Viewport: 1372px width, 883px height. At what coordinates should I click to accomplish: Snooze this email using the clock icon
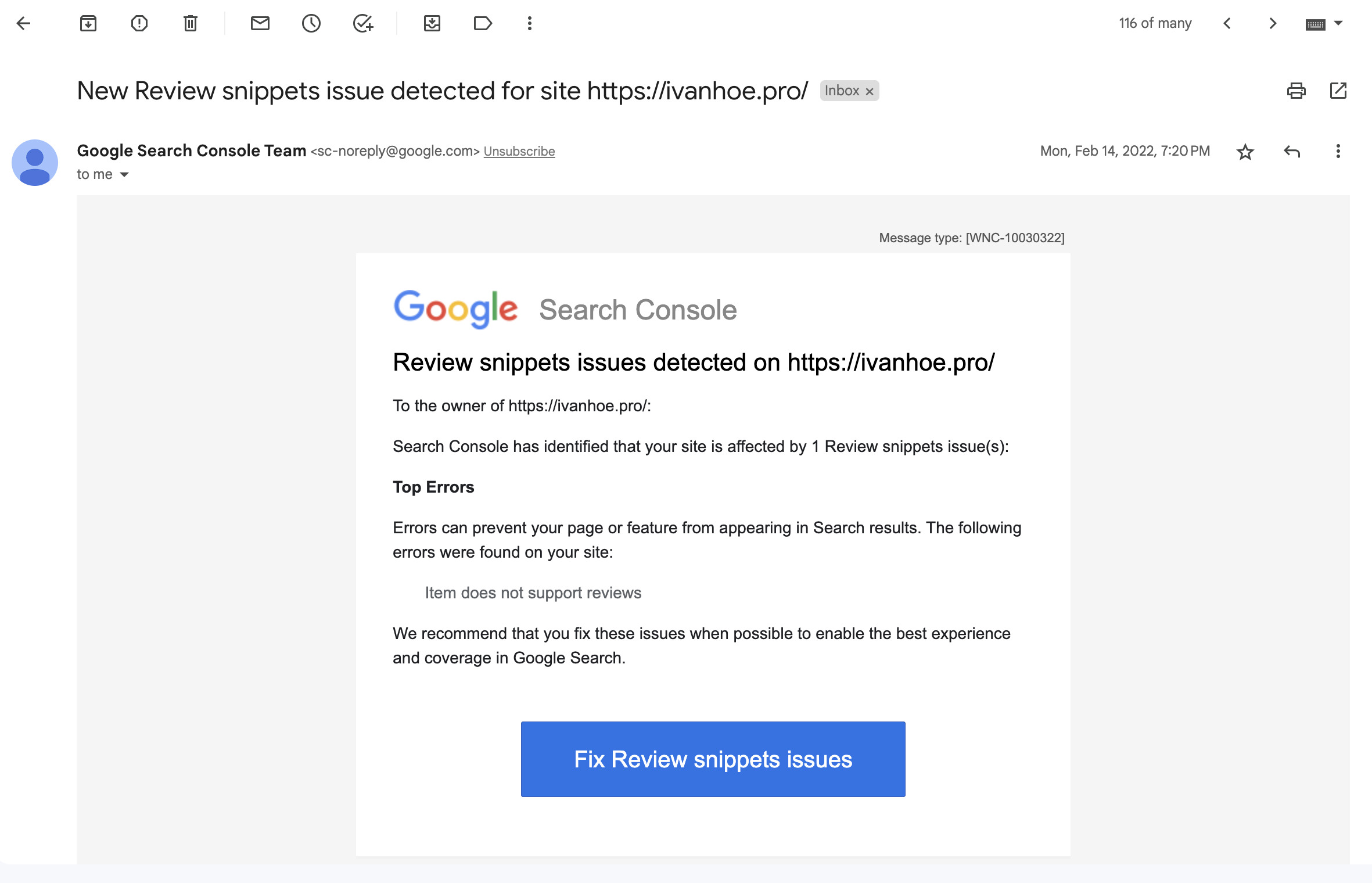pos(311,23)
